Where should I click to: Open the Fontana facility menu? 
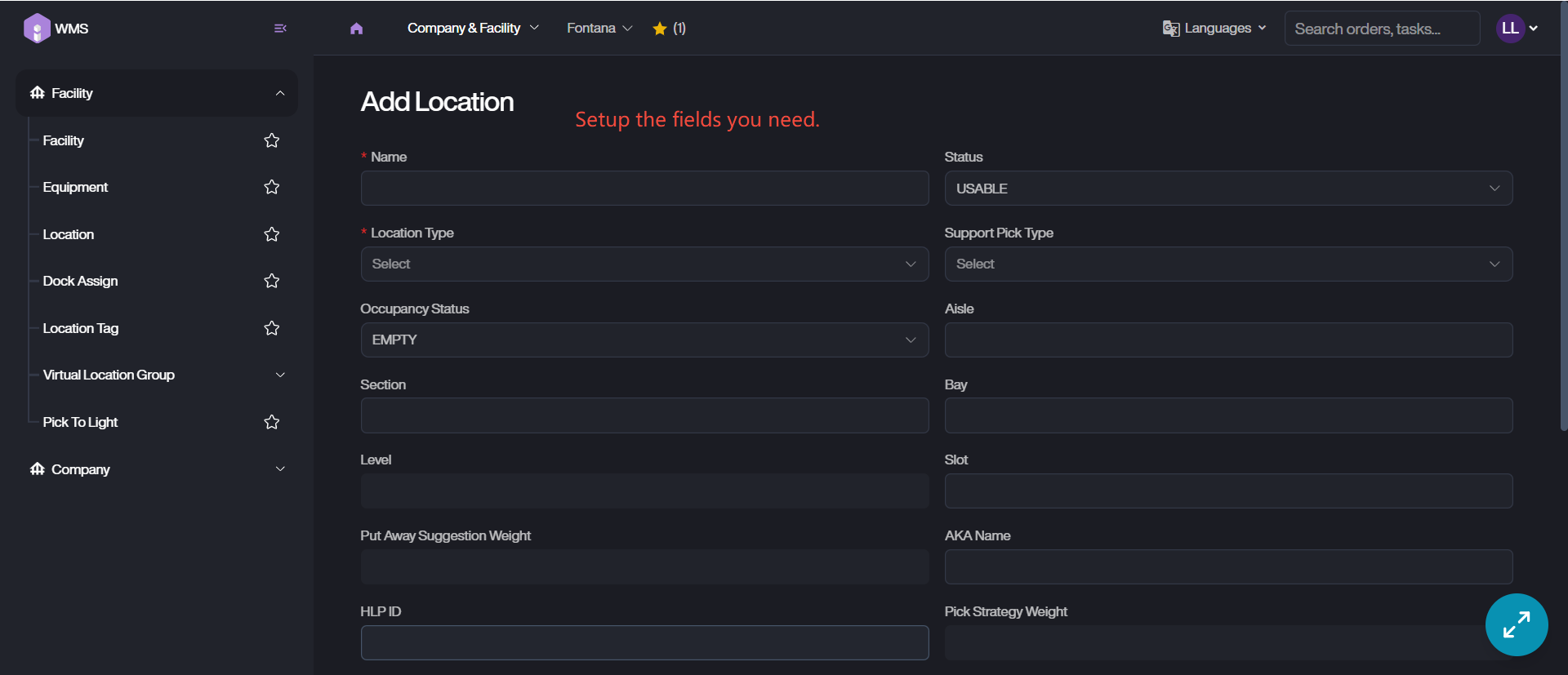599,29
